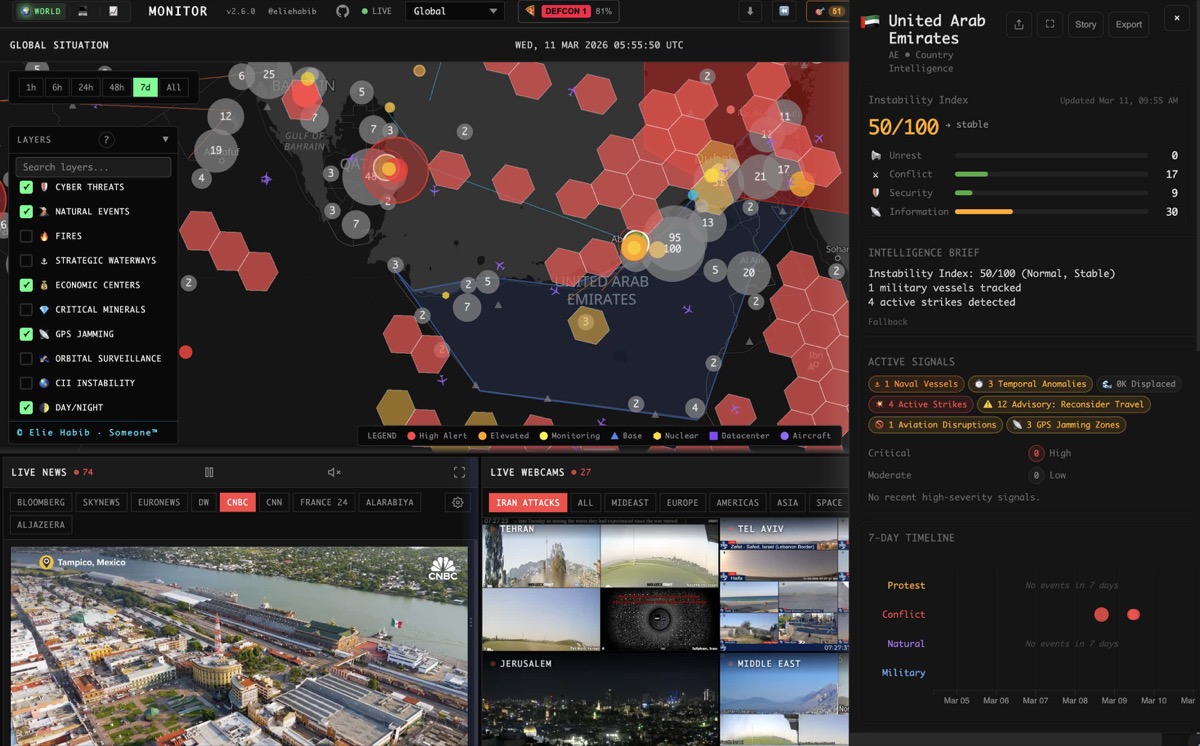
Task: Click the fullscreen icon in the UAE panel header
Action: pos(1050,24)
